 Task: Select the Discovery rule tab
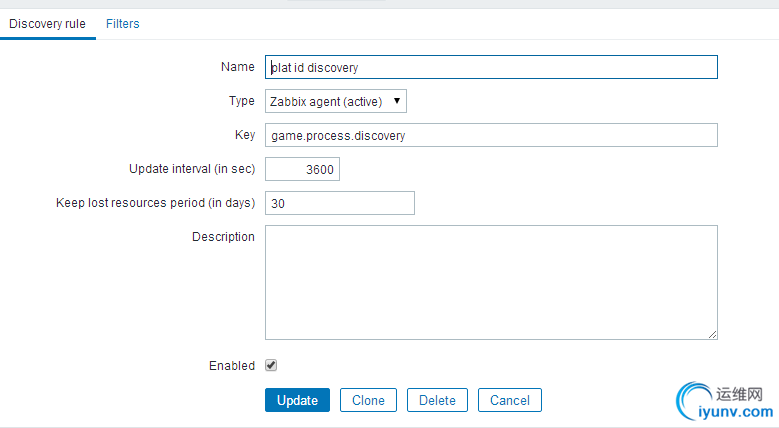[47, 24]
